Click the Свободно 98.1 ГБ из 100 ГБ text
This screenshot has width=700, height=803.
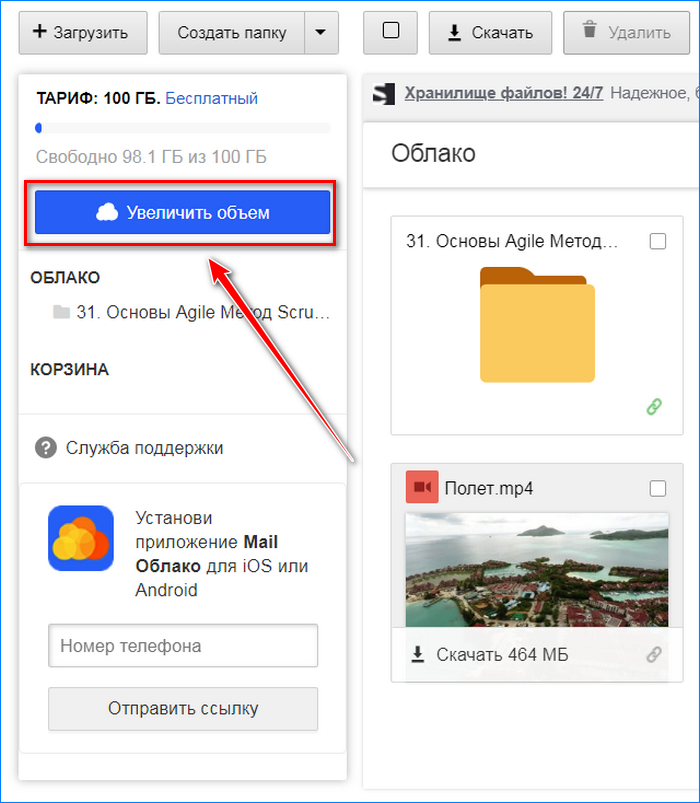click(151, 157)
